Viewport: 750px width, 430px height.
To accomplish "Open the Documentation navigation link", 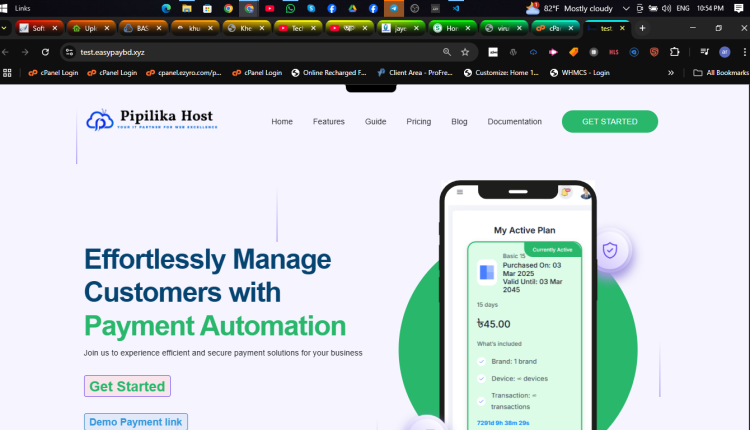I will (x=515, y=121).
